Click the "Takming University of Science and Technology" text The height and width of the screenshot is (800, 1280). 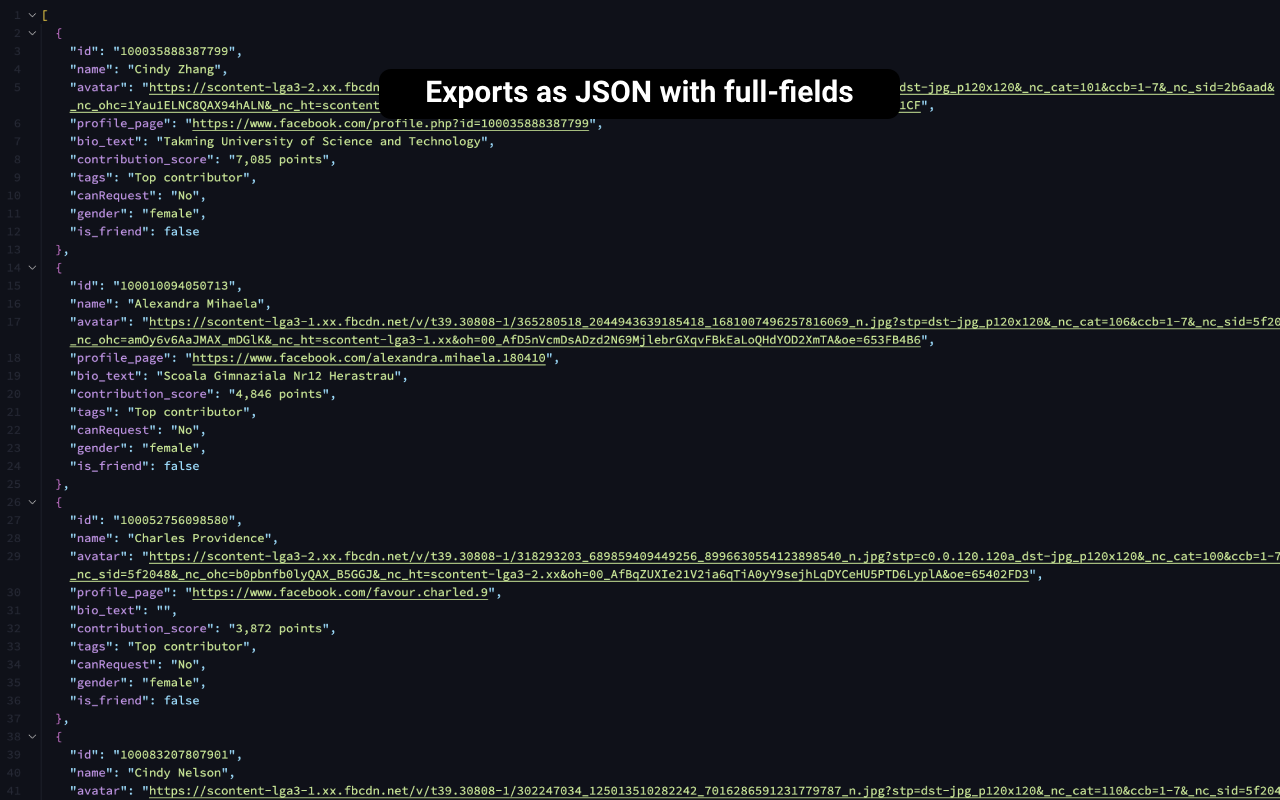[x=325, y=141]
